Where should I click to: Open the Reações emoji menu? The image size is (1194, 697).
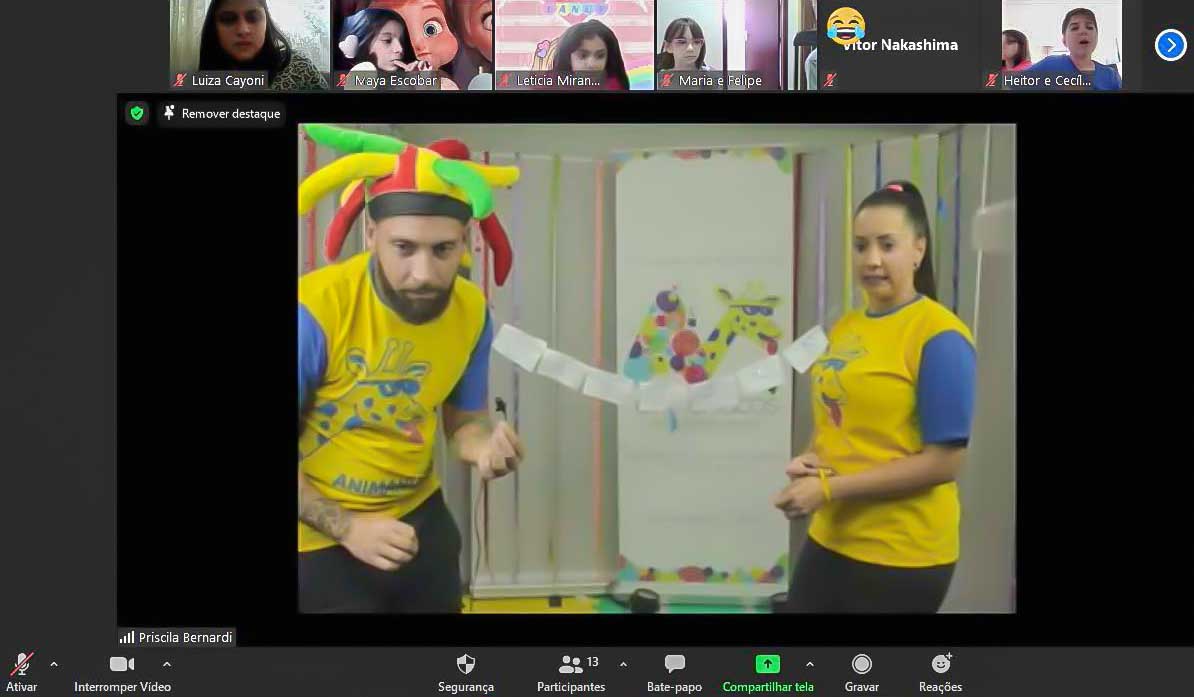940,664
